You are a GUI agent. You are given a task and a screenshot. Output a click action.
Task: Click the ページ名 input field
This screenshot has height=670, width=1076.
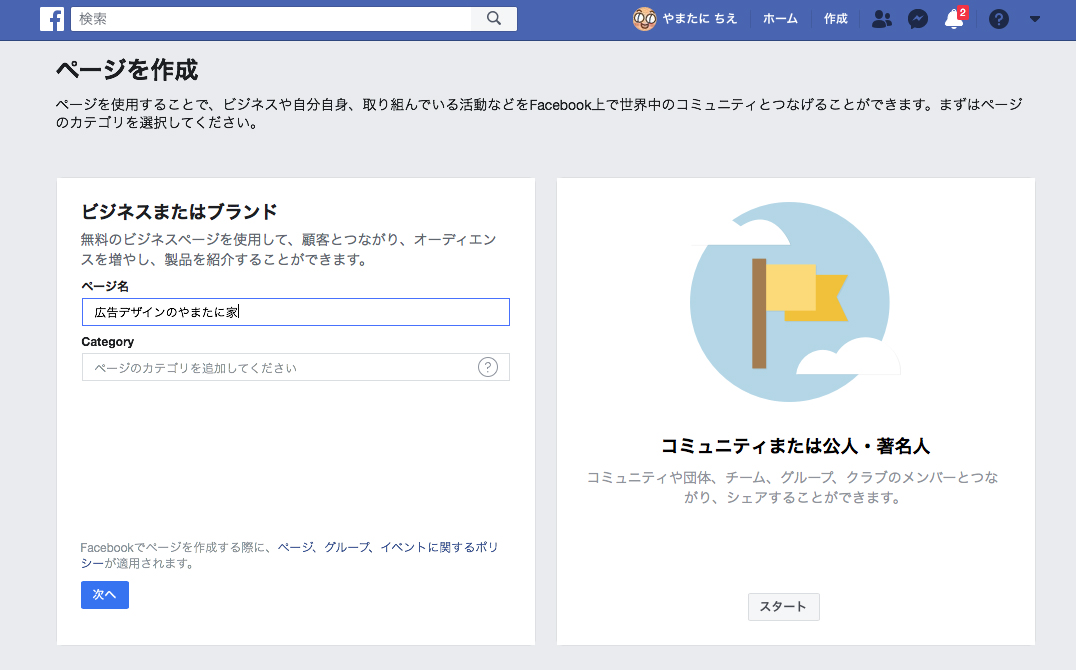coord(296,312)
